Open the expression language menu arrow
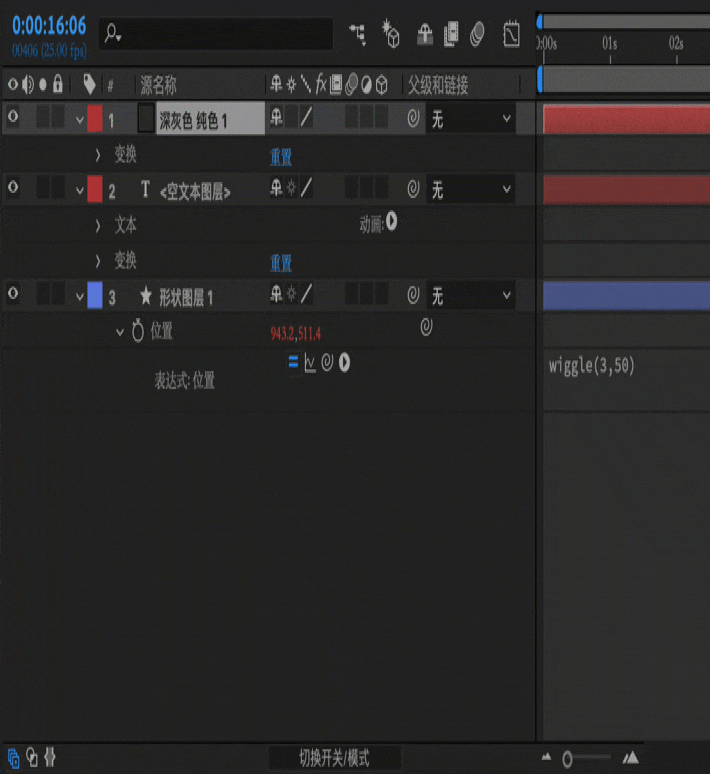 click(344, 363)
